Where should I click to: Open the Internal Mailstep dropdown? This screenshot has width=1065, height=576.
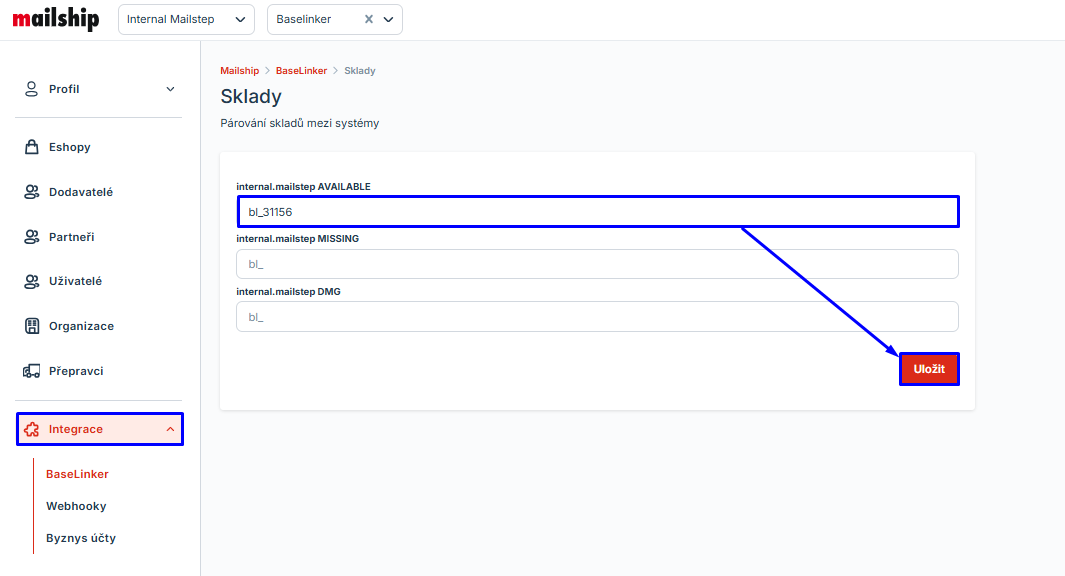(186, 19)
